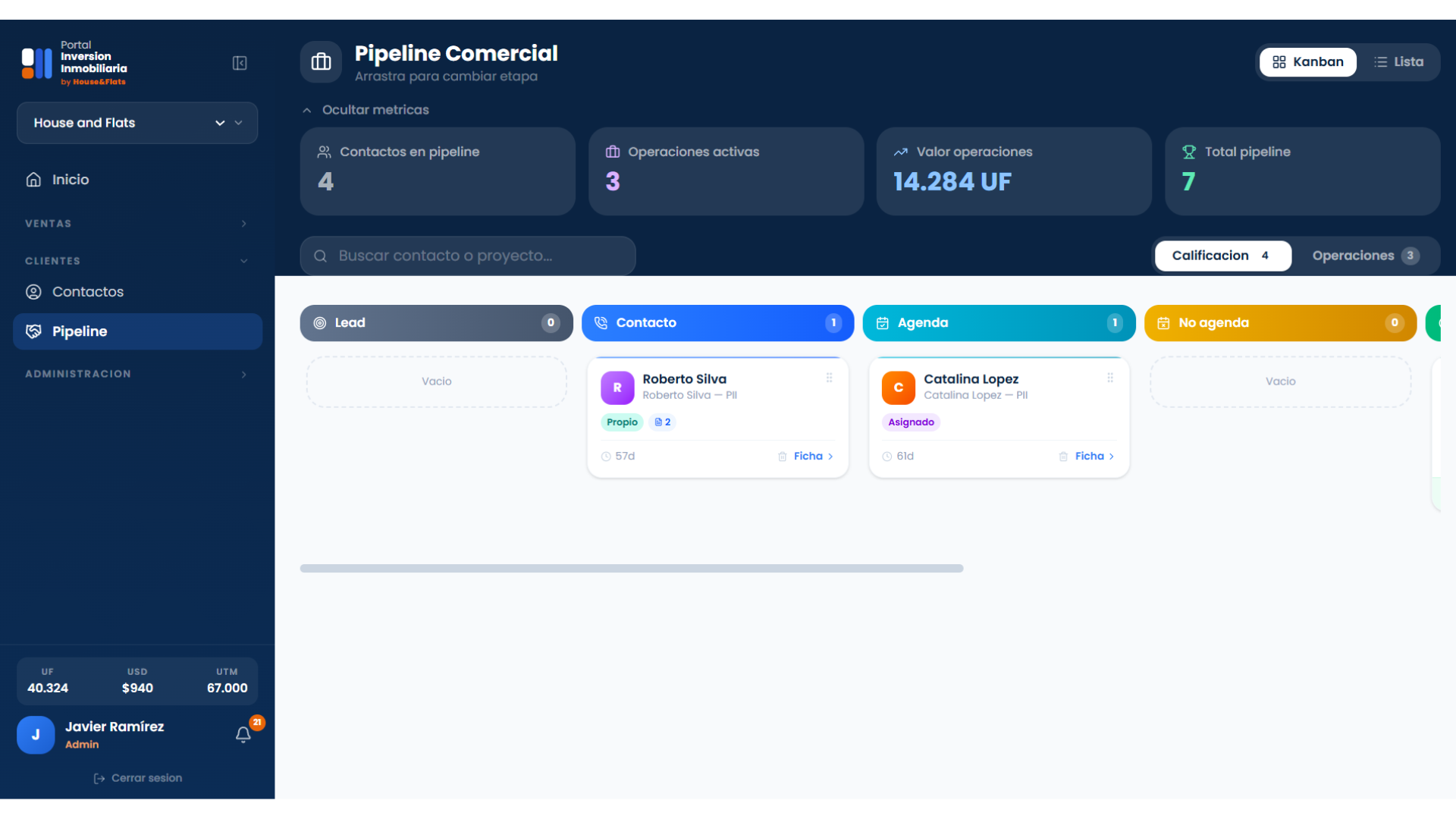Click trash icon on Catalina Lopez card
Screen dimensions: 1456x819
click(x=1063, y=457)
